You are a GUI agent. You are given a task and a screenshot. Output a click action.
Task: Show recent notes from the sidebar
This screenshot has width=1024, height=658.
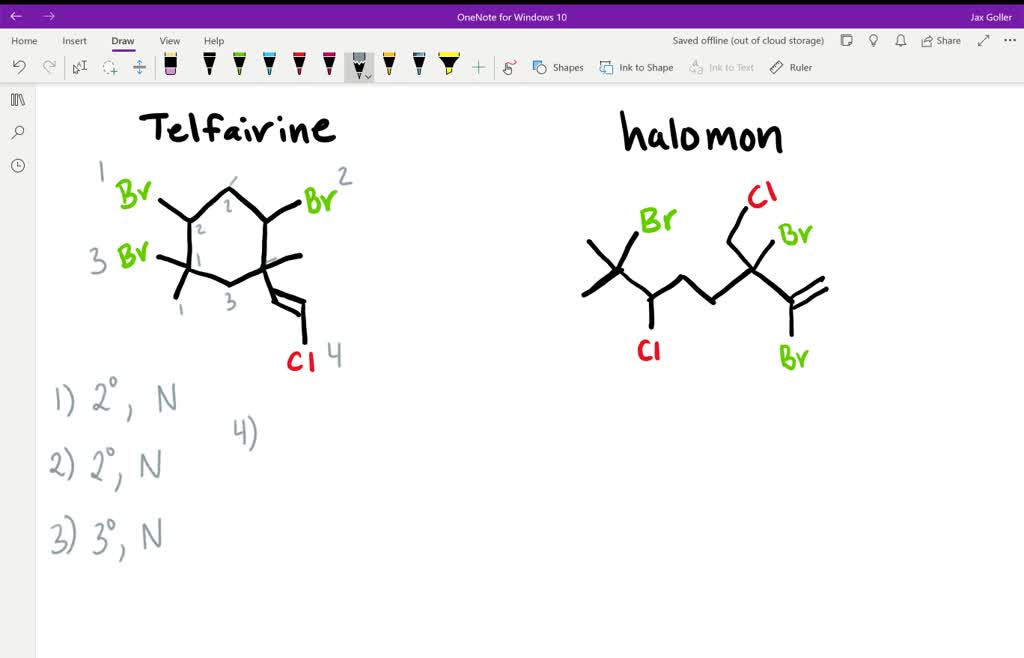17,166
